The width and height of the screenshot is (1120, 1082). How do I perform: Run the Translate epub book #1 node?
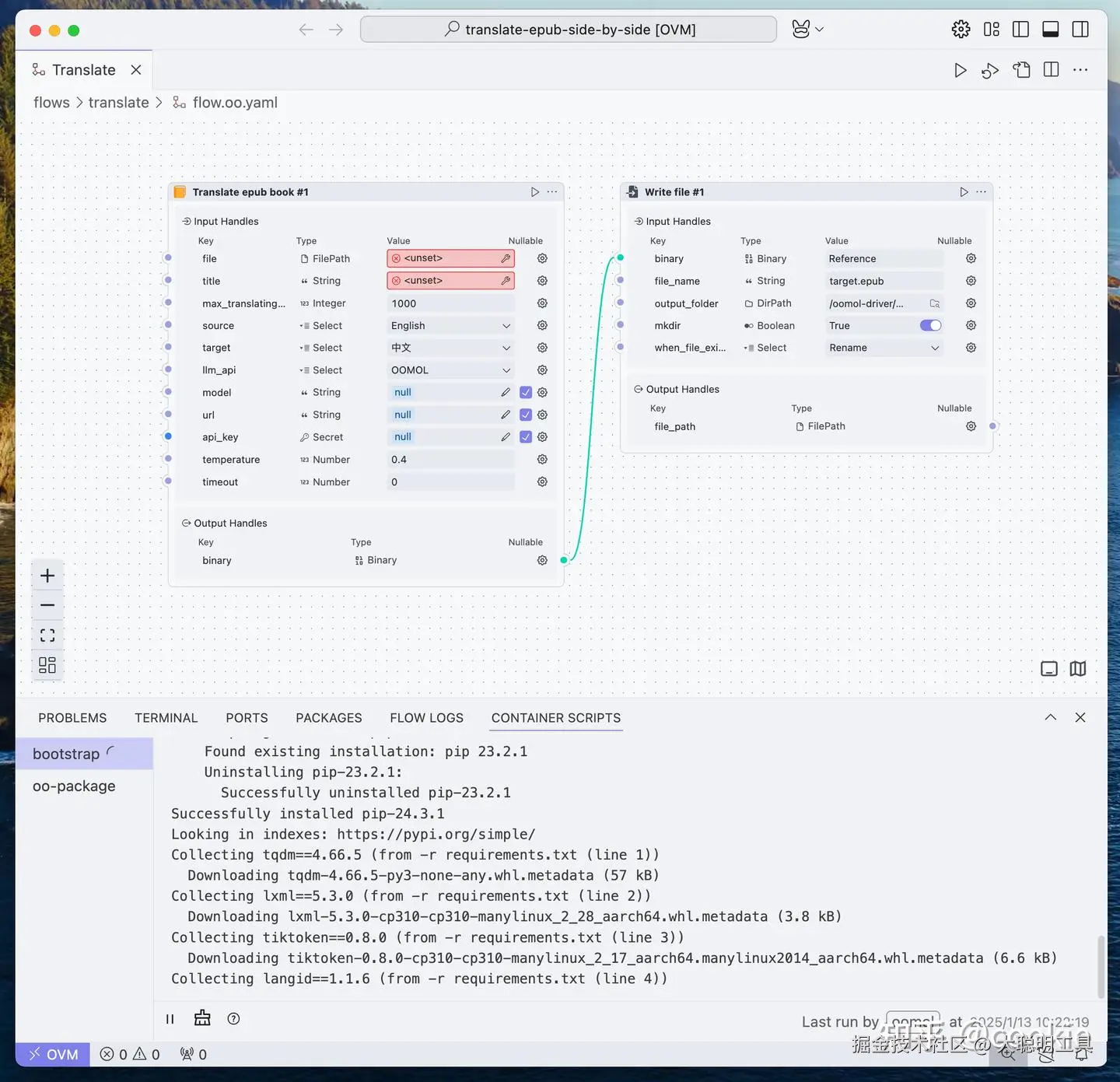click(535, 192)
